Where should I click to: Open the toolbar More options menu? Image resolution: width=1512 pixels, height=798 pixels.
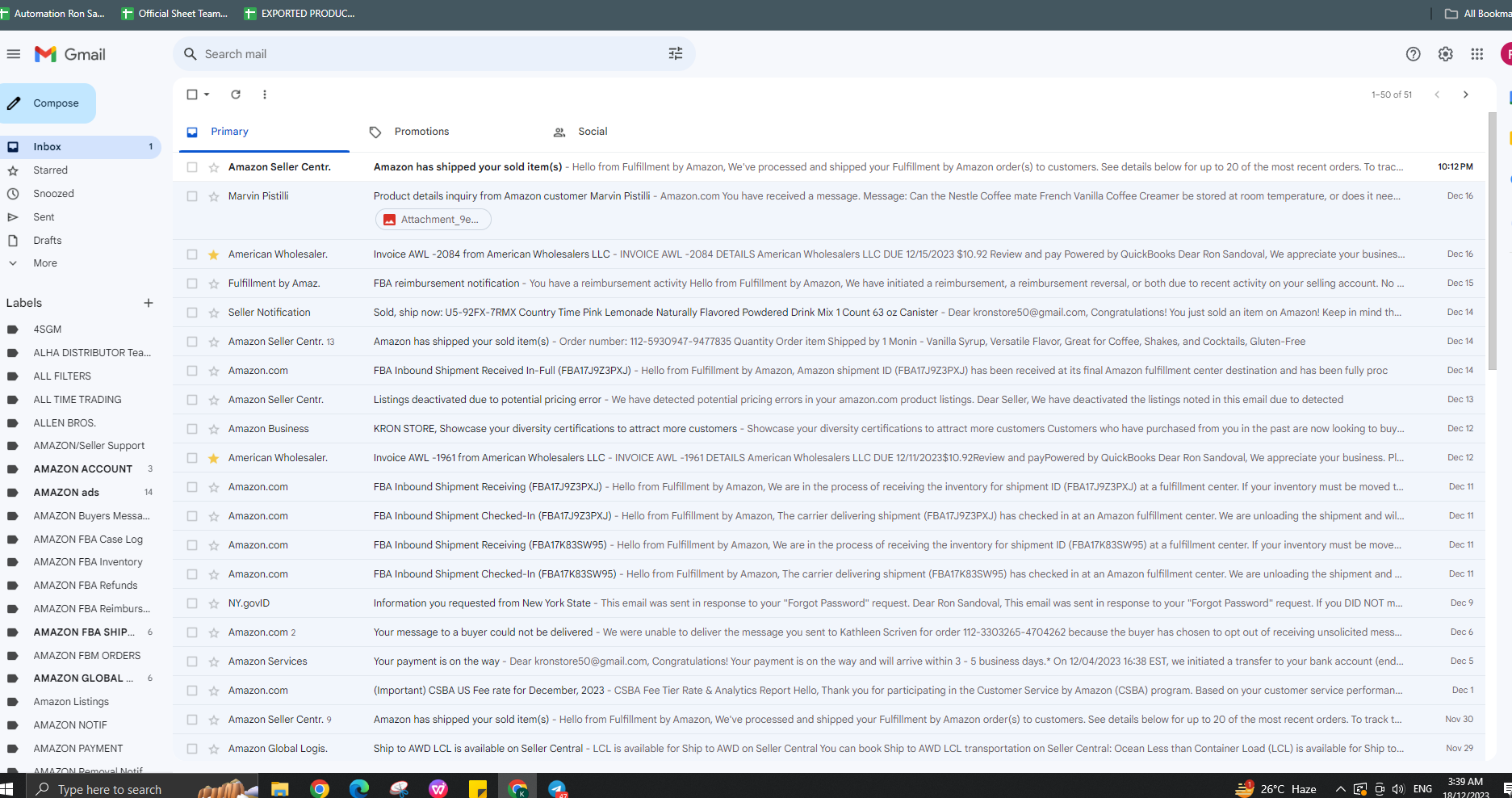click(265, 94)
